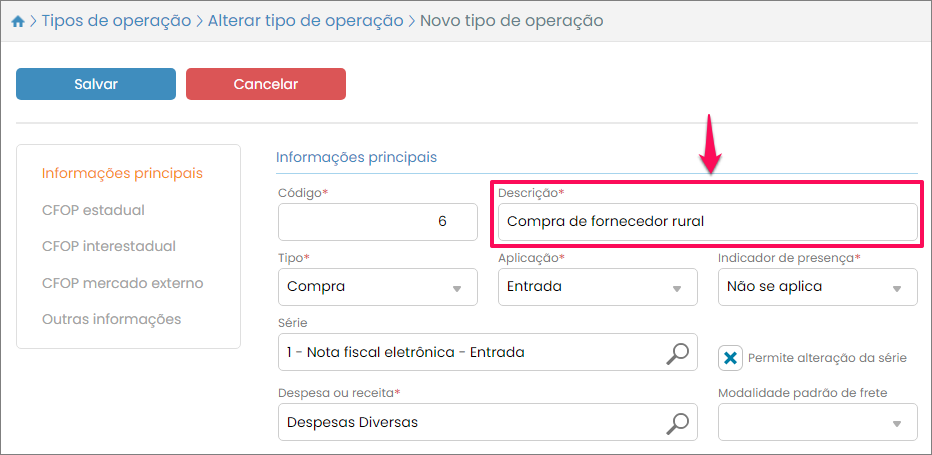Focus the Descrição text field

(706, 221)
